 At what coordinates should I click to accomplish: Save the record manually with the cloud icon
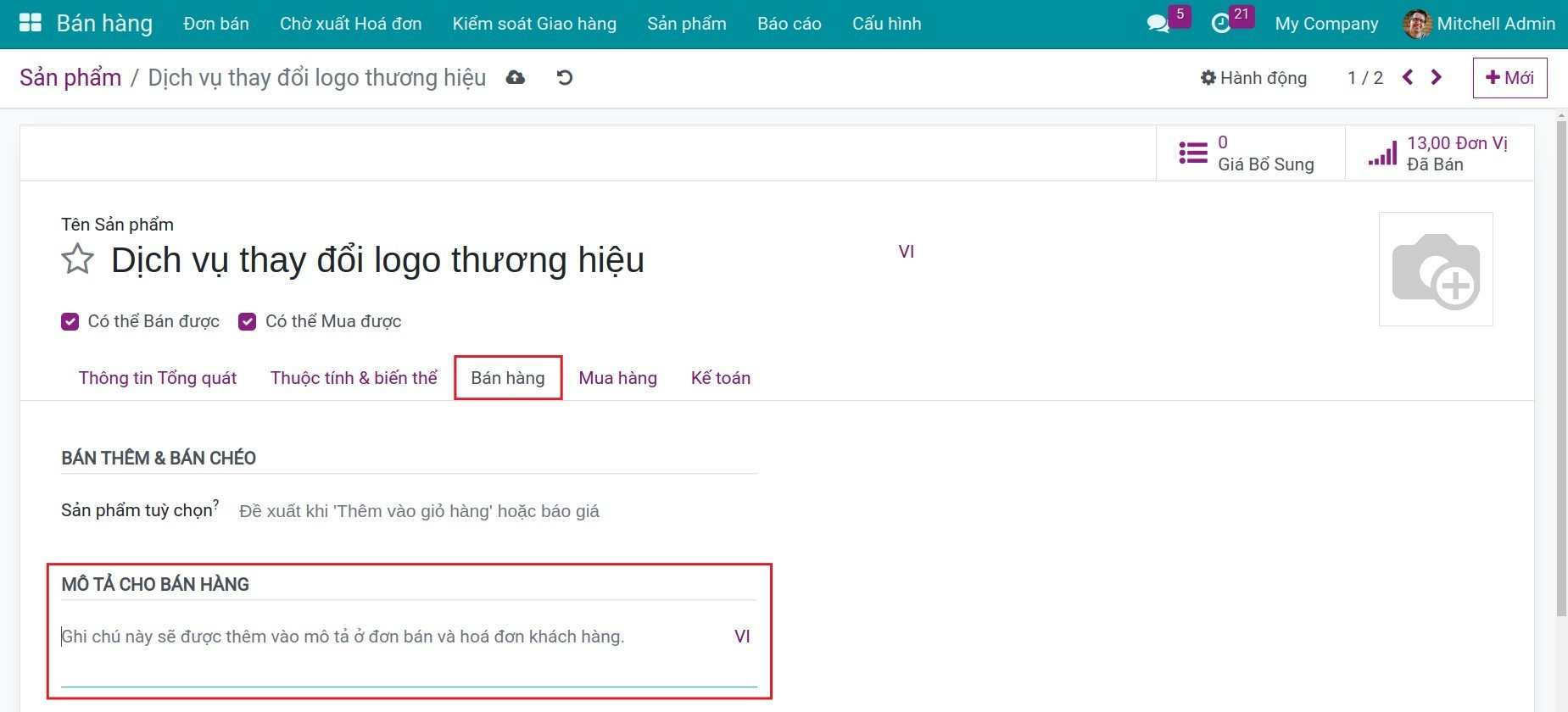[516, 78]
